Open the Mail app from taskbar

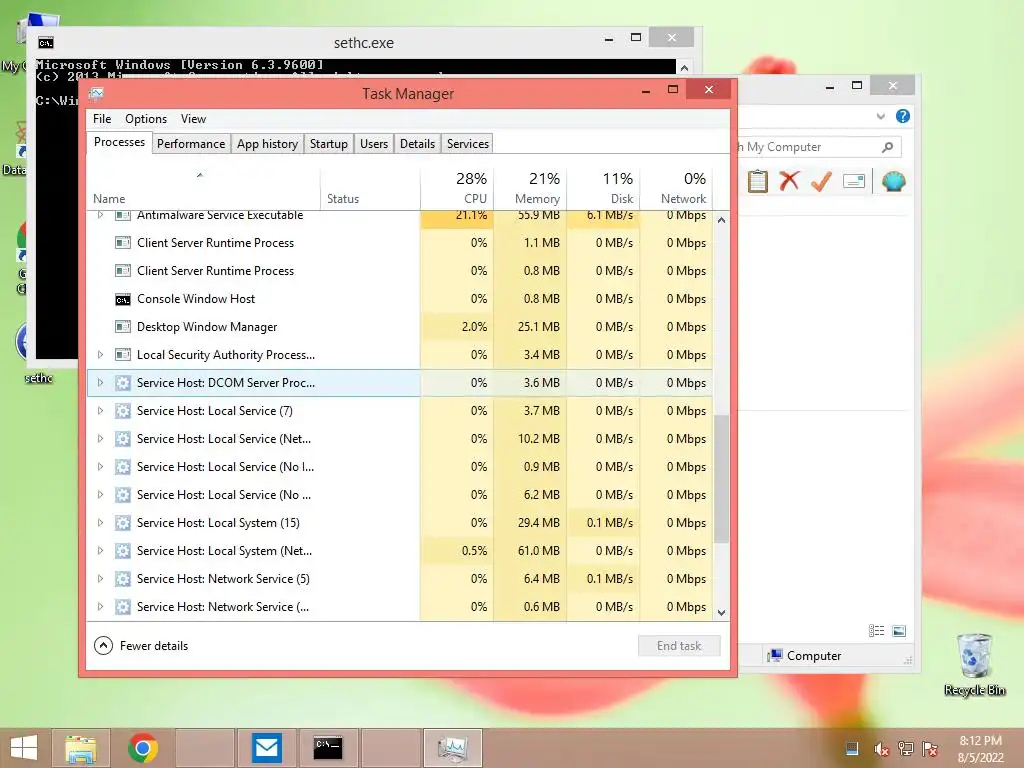[266, 748]
